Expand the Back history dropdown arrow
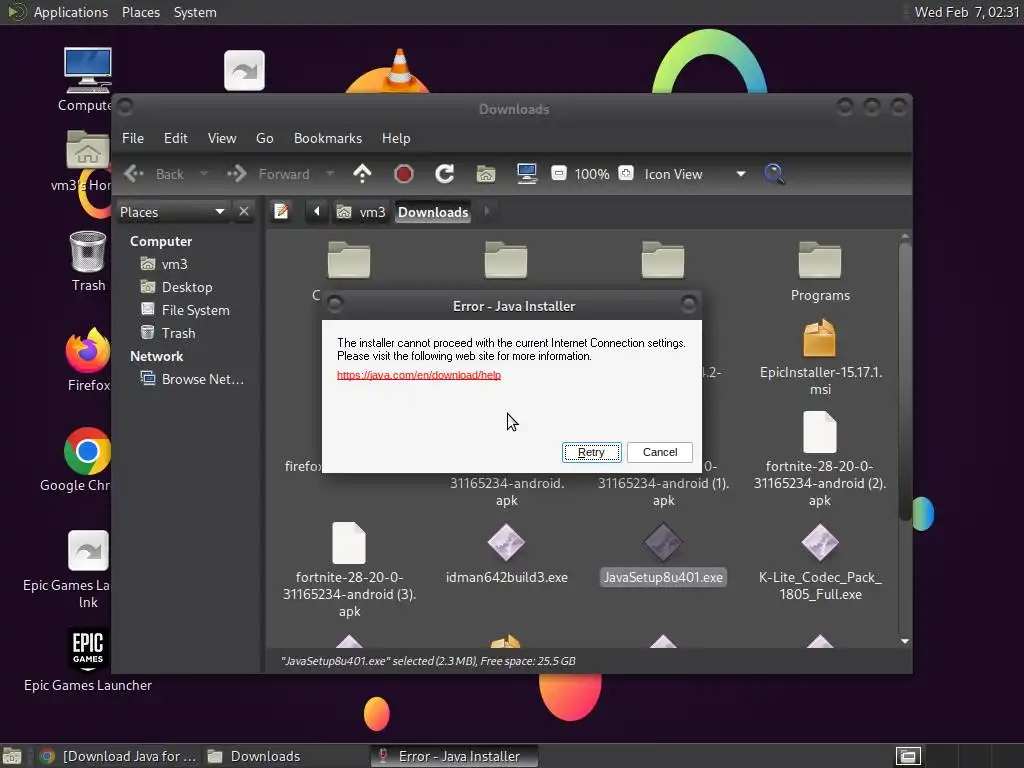Screen dimensions: 1024x768 click(x=204, y=174)
